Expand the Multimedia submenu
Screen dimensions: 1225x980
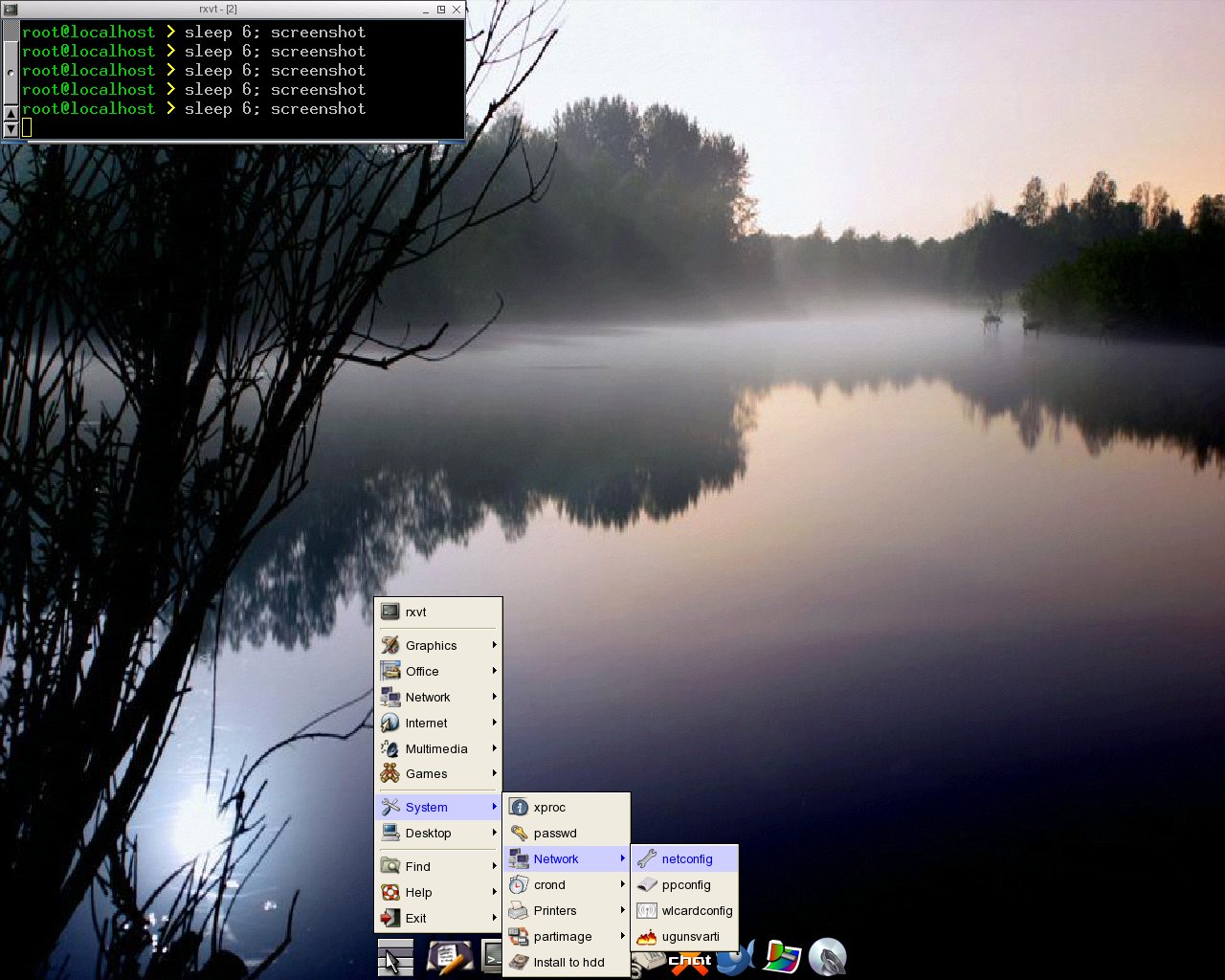point(438,748)
